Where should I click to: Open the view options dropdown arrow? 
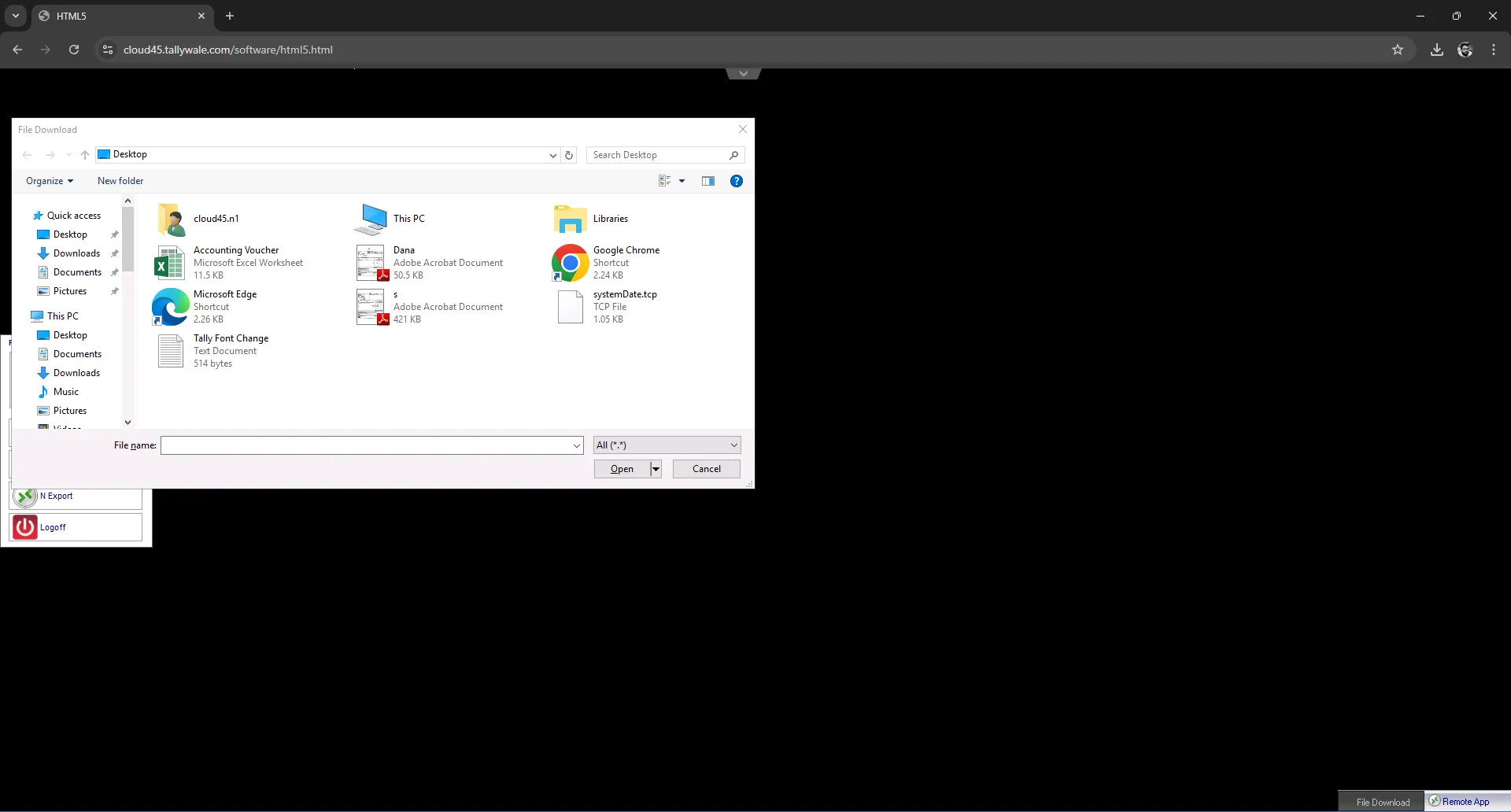[682, 181]
